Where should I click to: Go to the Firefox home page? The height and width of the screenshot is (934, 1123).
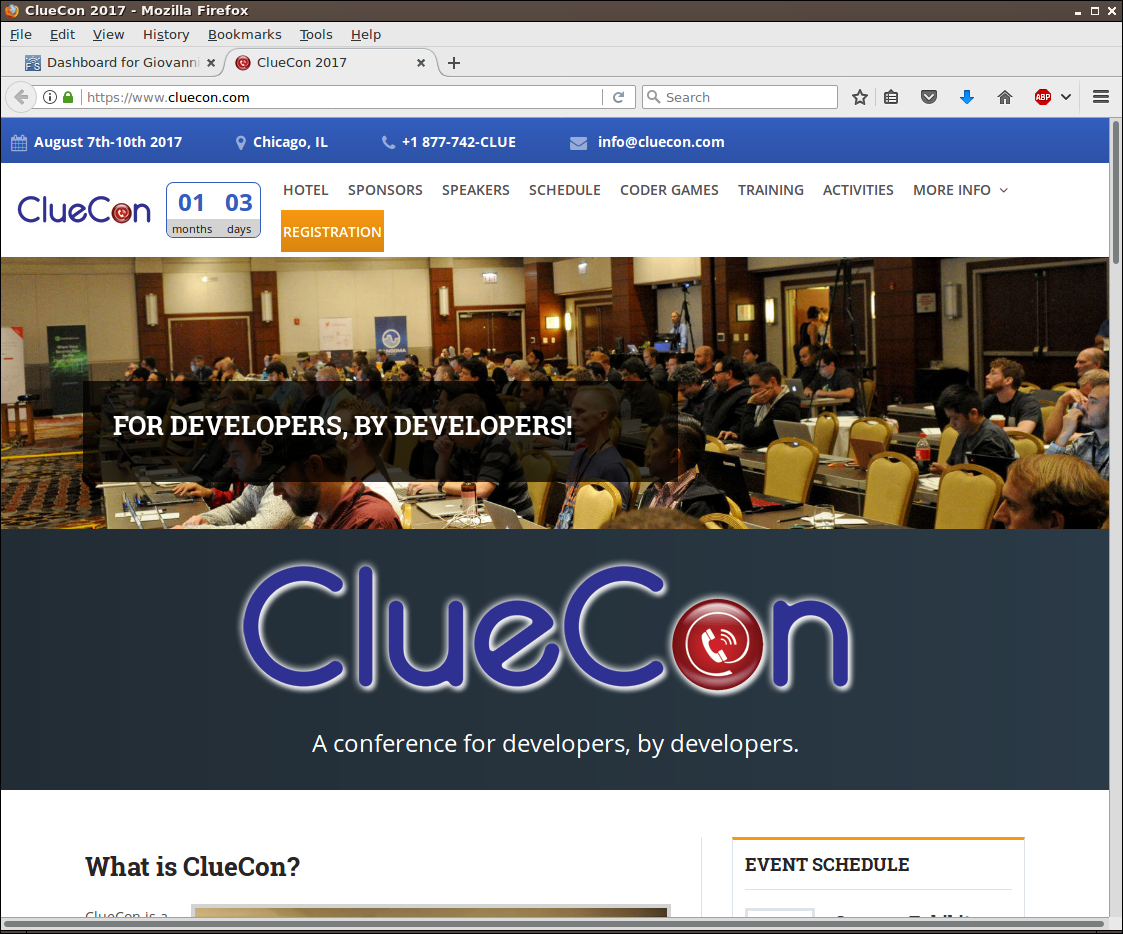(x=1005, y=97)
